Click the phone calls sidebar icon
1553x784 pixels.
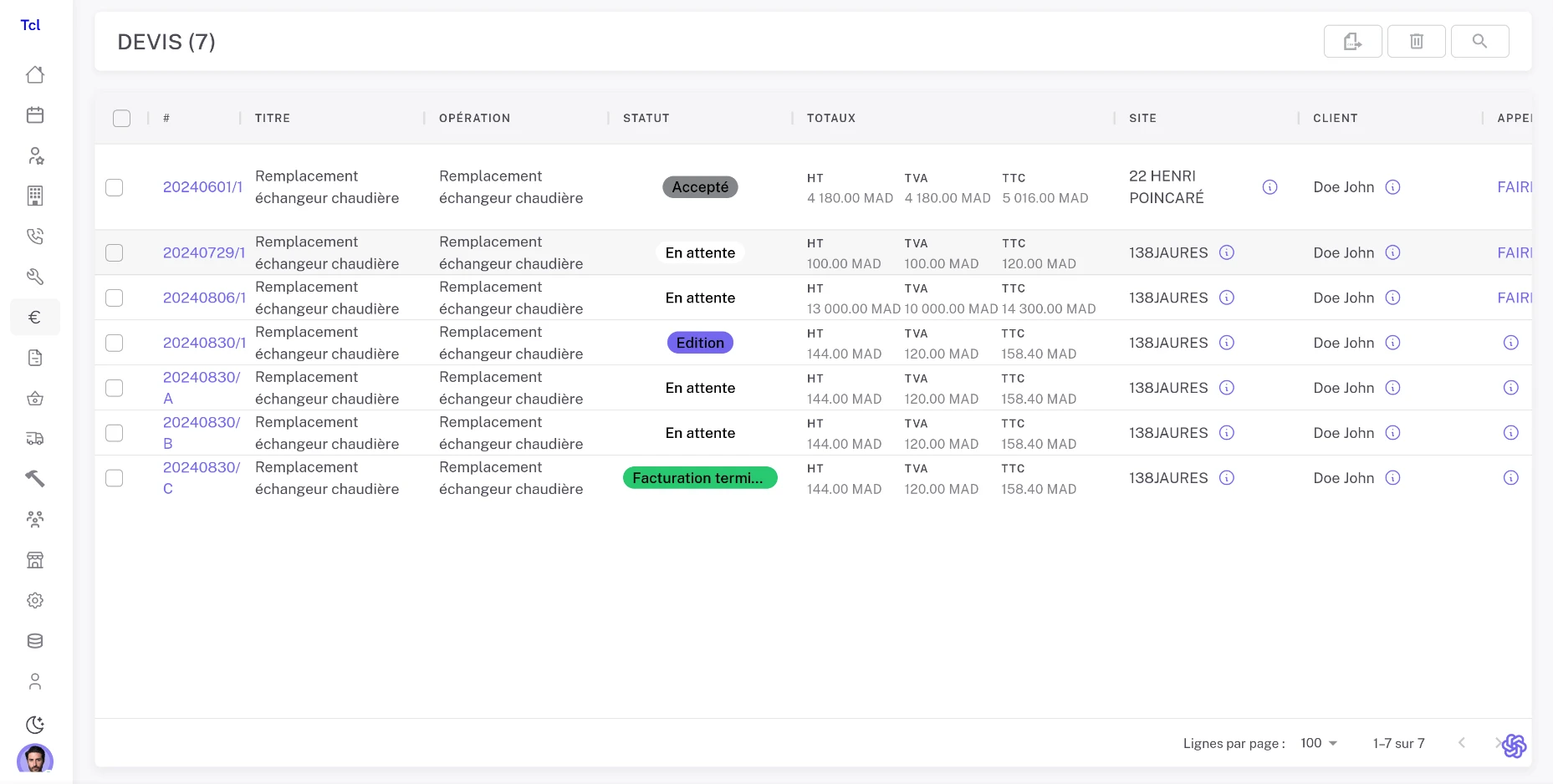click(x=35, y=237)
